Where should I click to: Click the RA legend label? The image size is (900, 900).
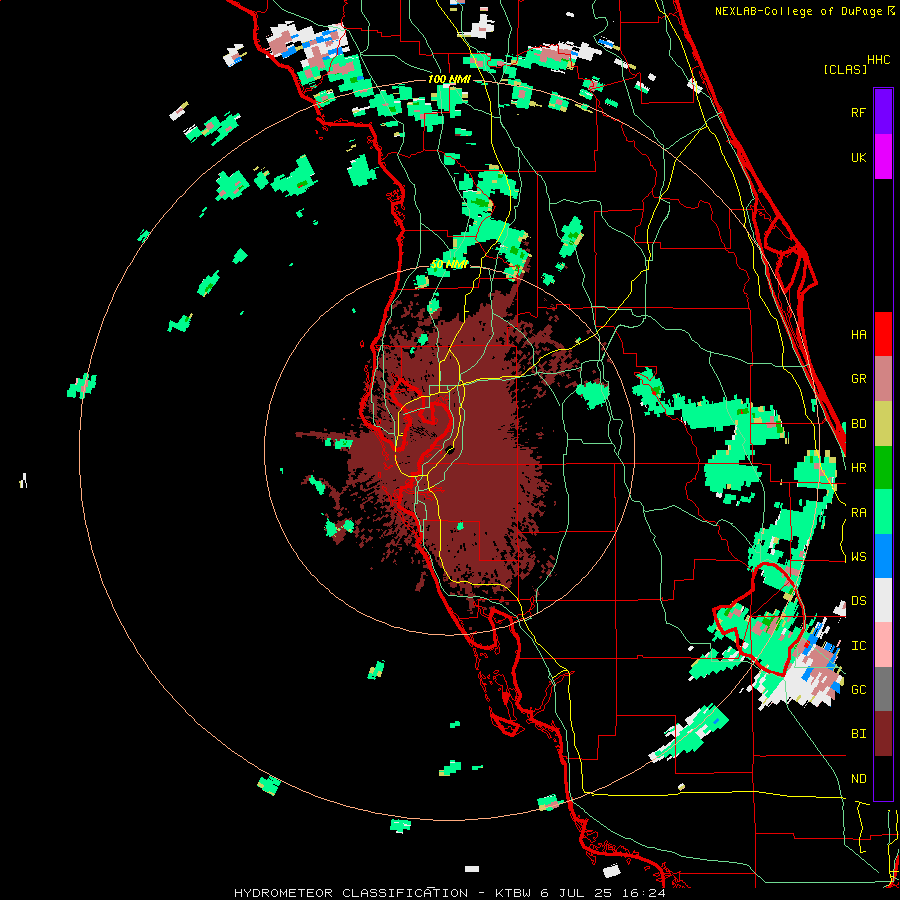(x=858, y=513)
